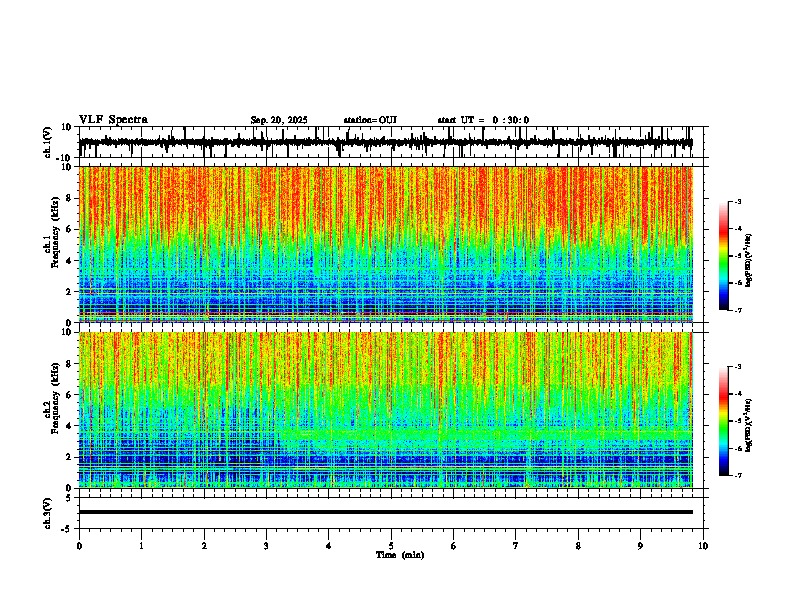
Task: Click the station name label in header
Action: (370, 120)
